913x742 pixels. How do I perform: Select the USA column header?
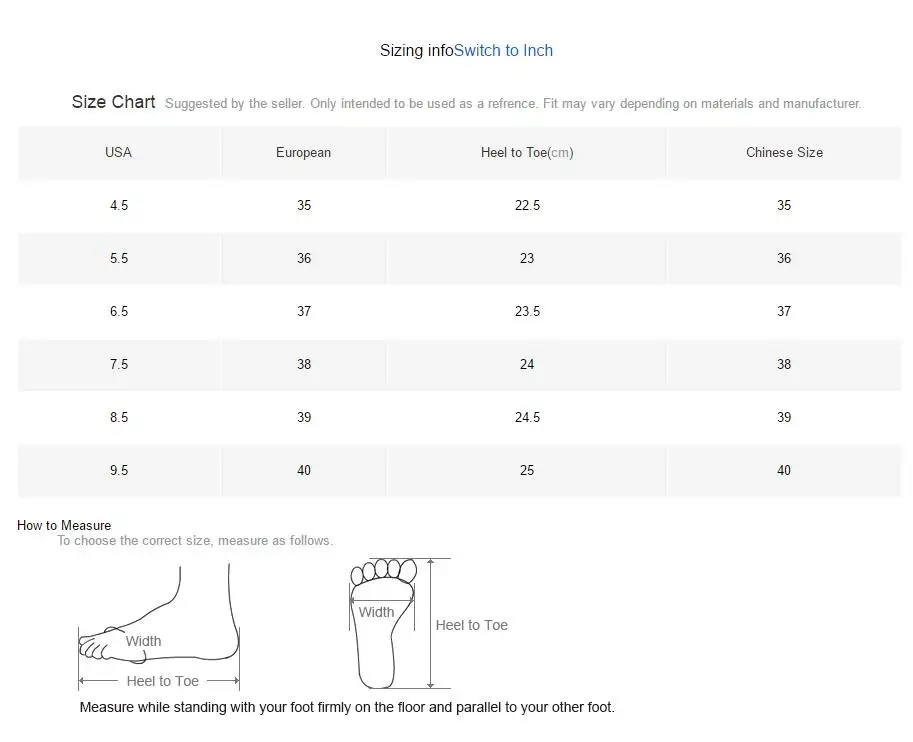[x=118, y=153]
